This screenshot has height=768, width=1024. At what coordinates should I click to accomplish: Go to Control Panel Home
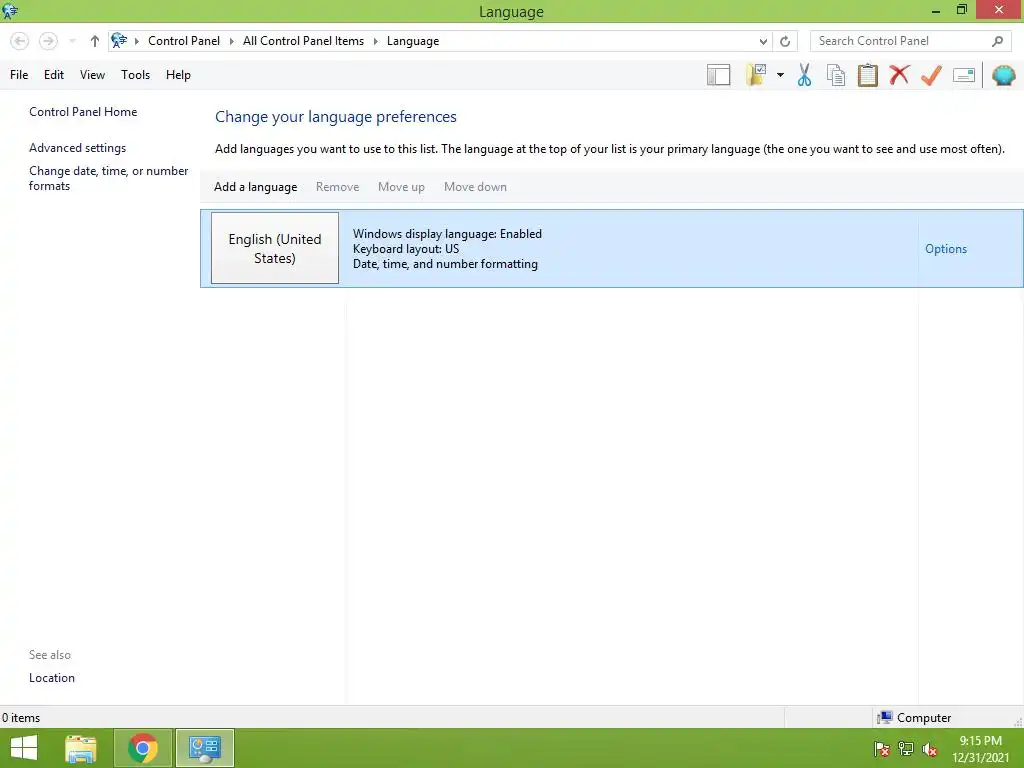tap(83, 112)
